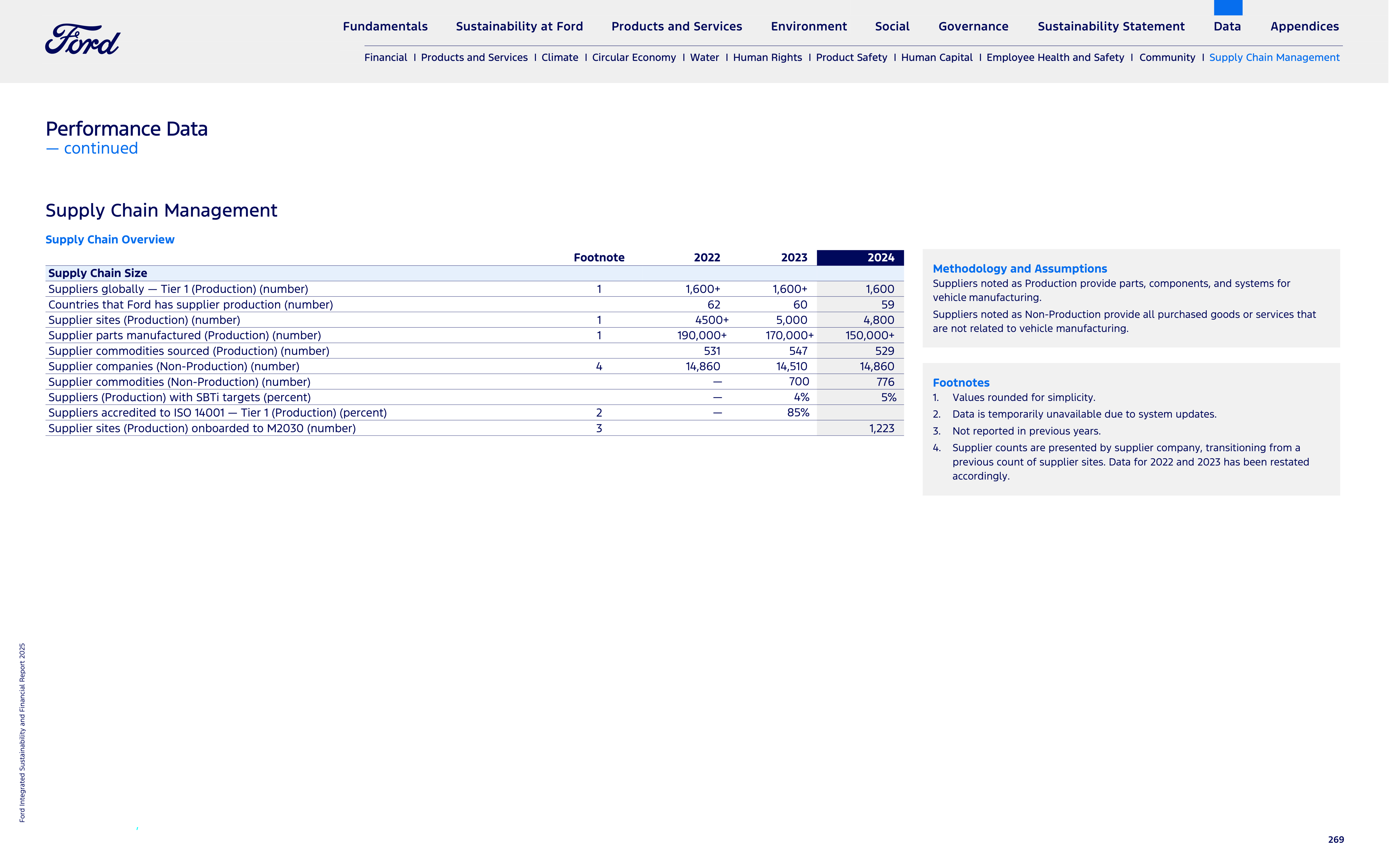Click the 2024 value 59
The width and height of the screenshot is (1389, 868).
(x=888, y=305)
